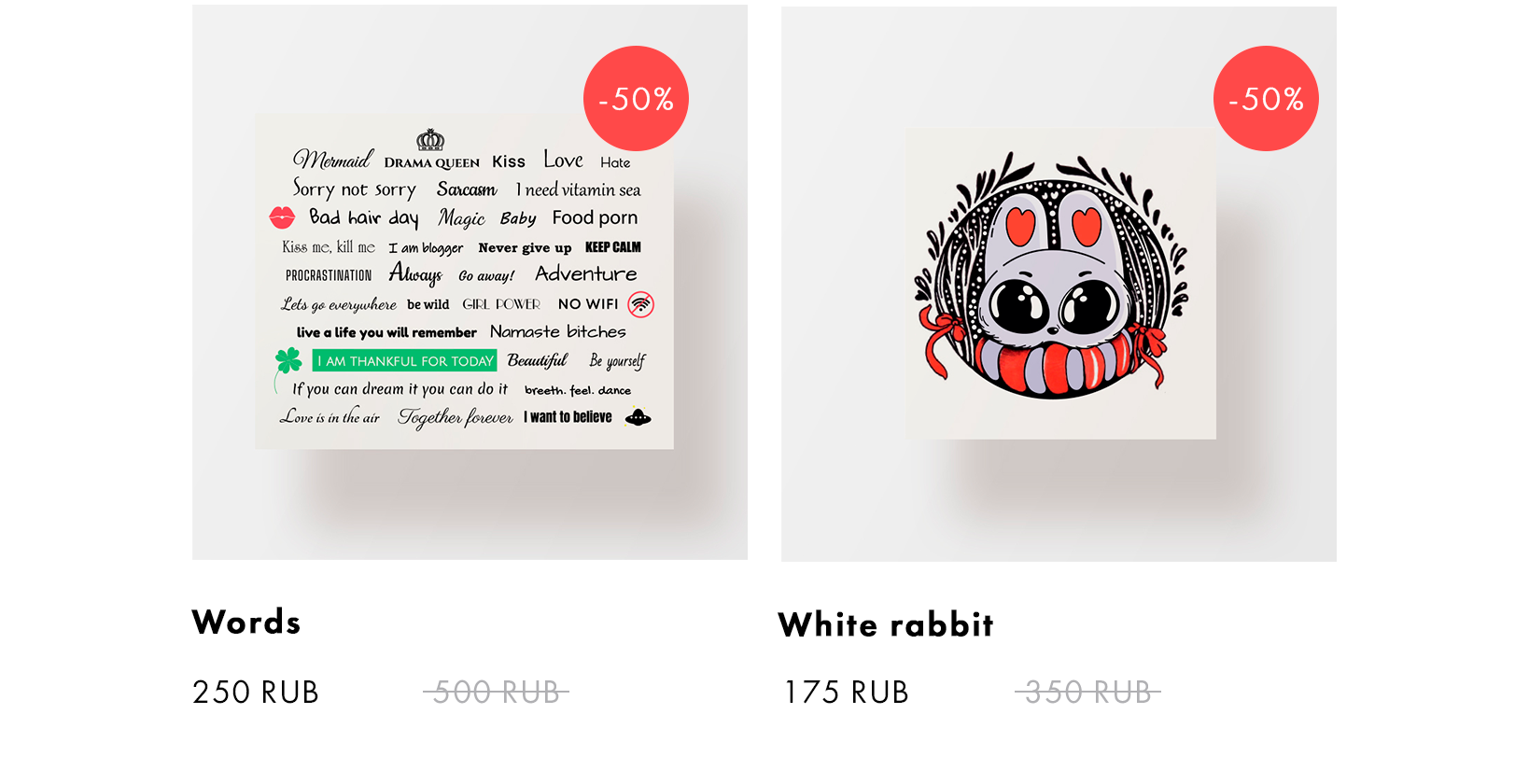Click the 175 RUB sale price
Image resolution: width=1529 pixels, height=784 pixels.
pos(847,693)
